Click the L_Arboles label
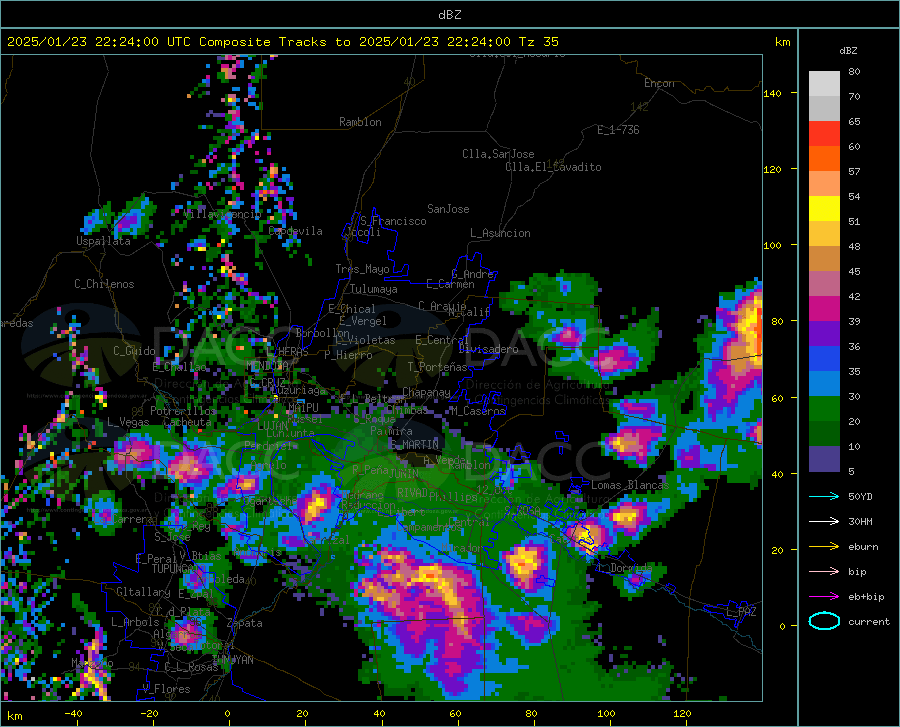The height and width of the screenshot is (727, 900). [135, 621]
